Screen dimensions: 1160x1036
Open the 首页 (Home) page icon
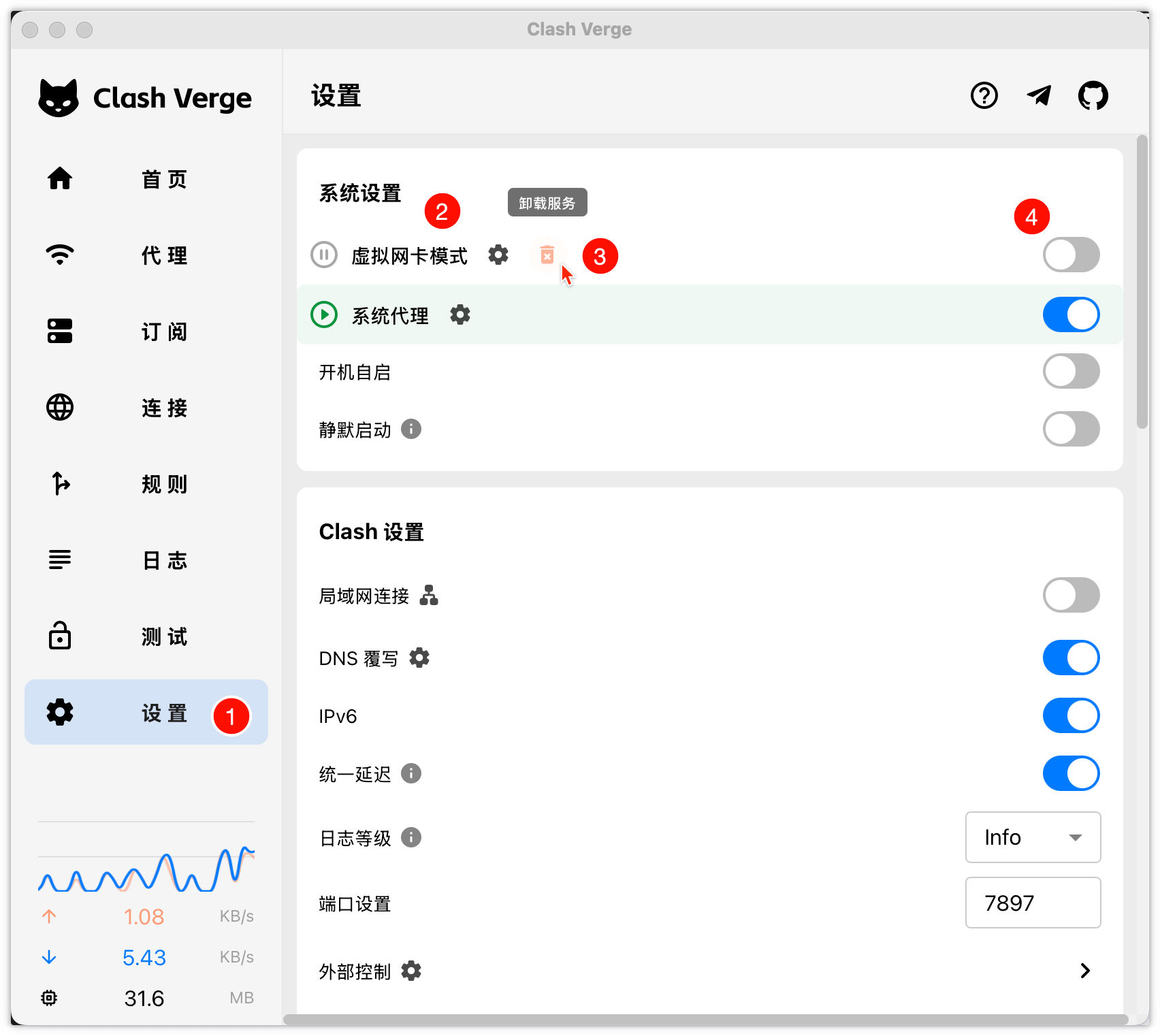coord(60,179)
